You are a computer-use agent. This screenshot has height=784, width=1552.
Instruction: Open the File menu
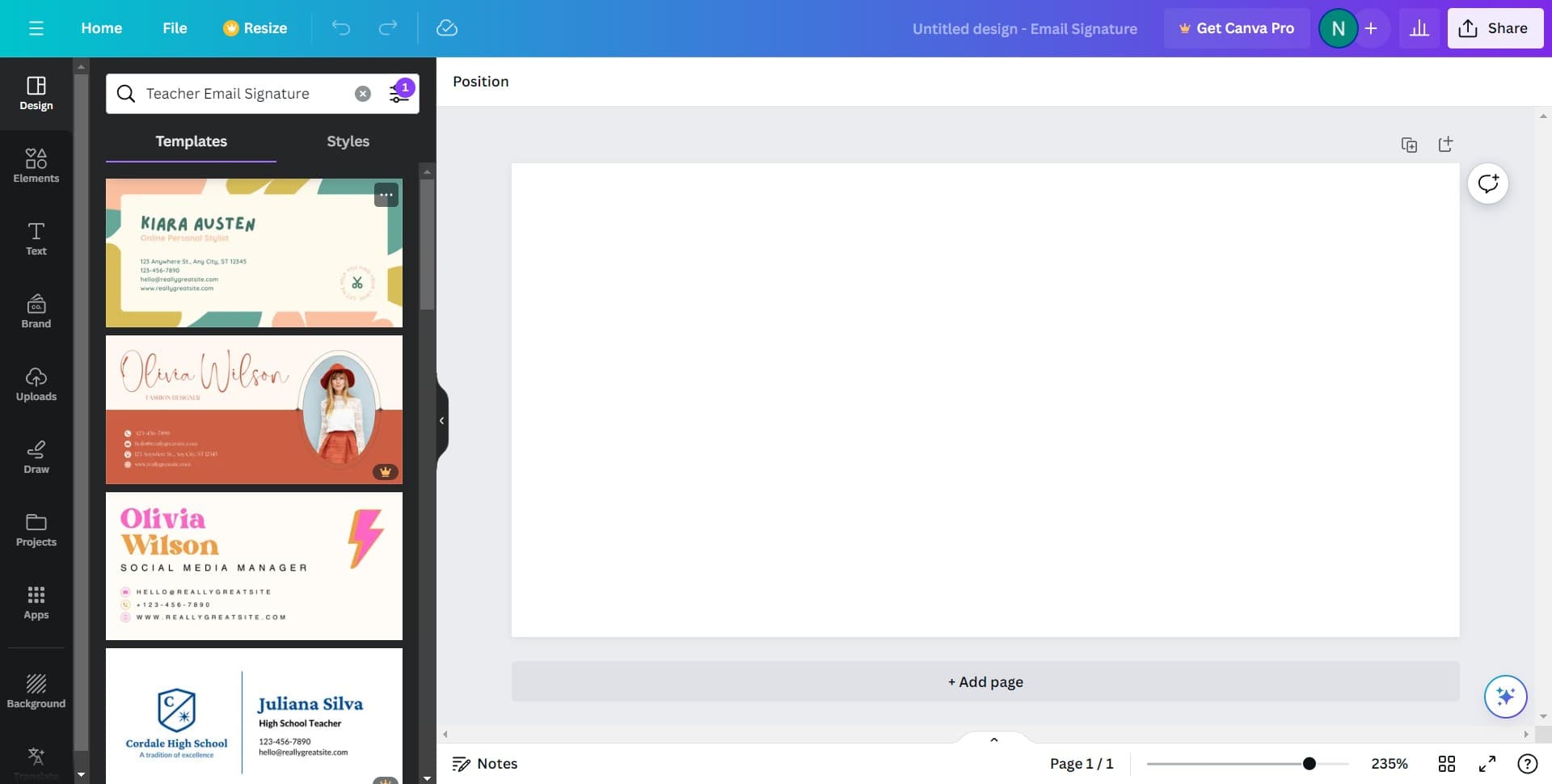point(175,27)
